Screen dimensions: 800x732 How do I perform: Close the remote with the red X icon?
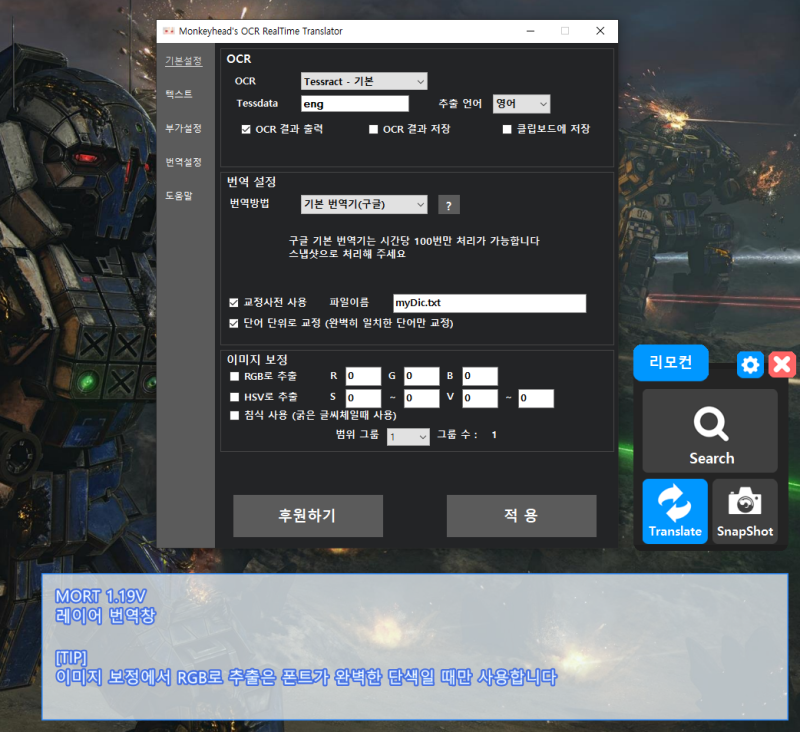tap(782, 365)
